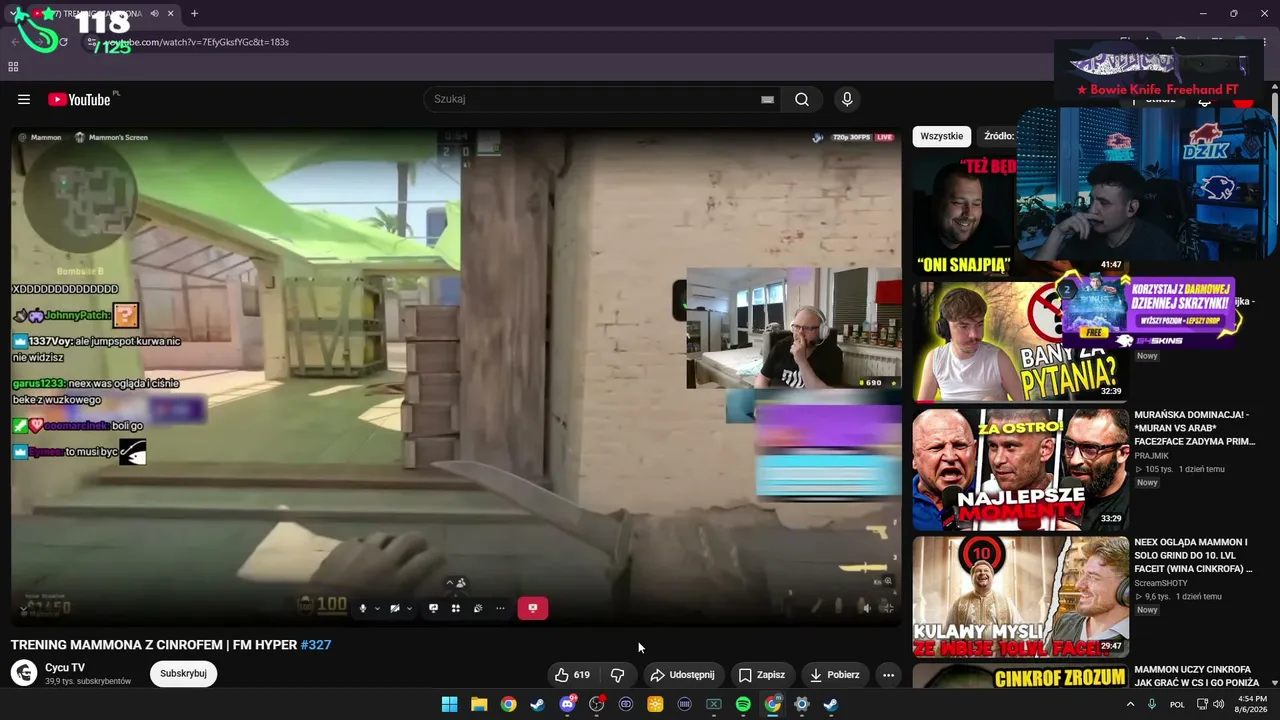Screen dimensions: 1280x720
Task: Open the "BANY ZA PYTANIA?" thumbnail
Action: pyautogui.click(x=1020, y=342)
